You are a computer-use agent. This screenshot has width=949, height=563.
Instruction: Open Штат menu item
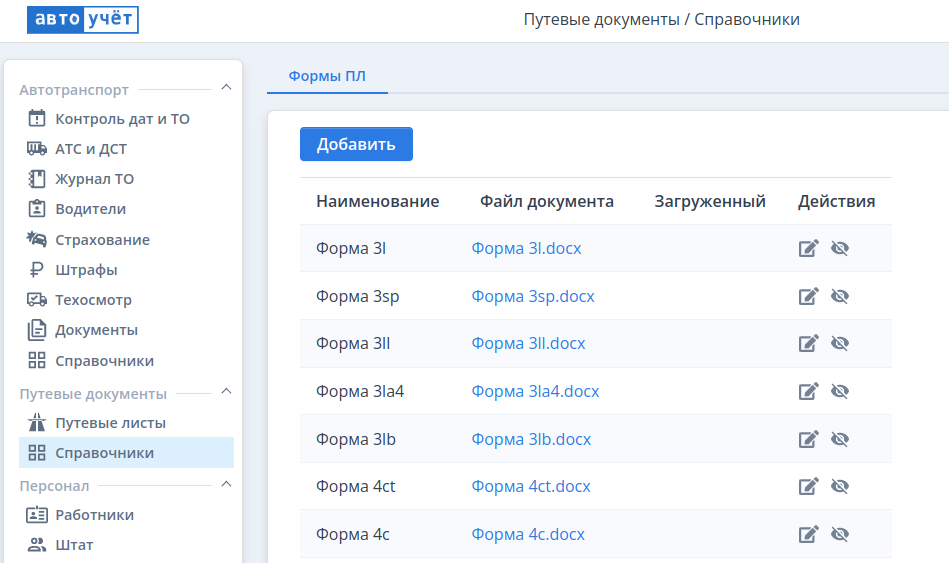[x=74, y=545]
